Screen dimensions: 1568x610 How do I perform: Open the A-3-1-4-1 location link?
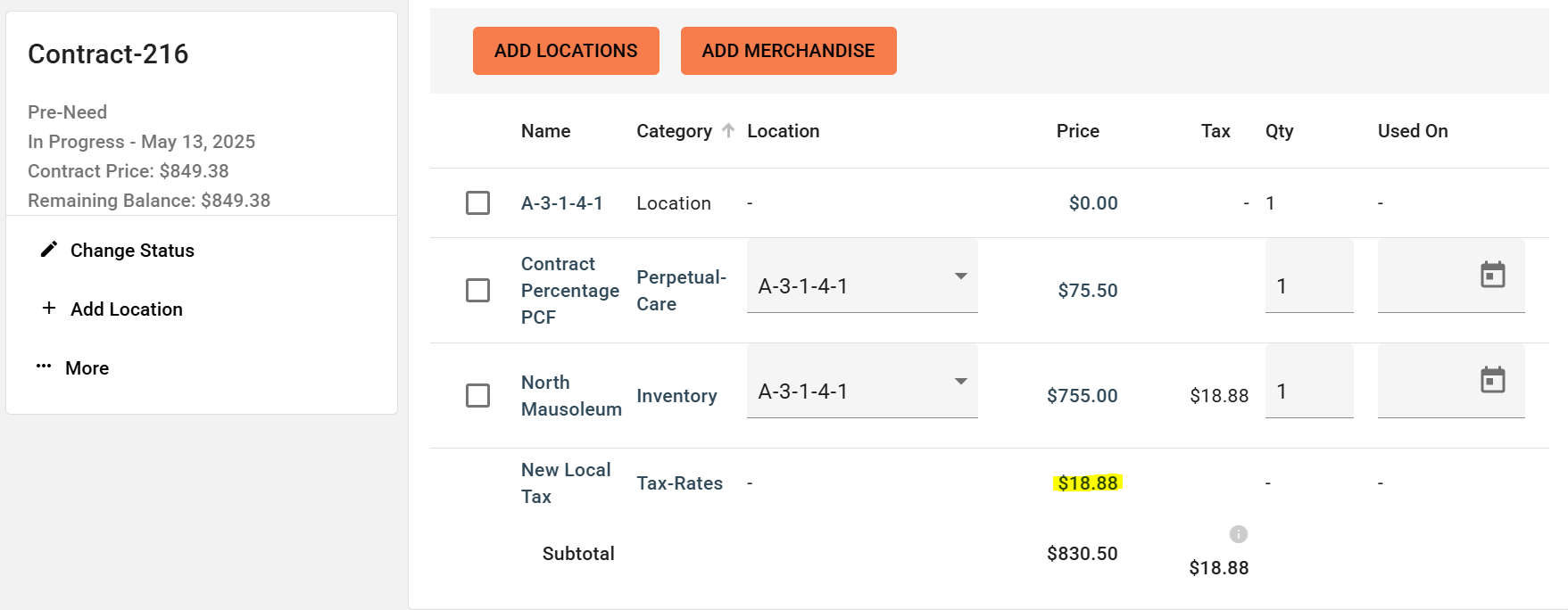point(561,203)
